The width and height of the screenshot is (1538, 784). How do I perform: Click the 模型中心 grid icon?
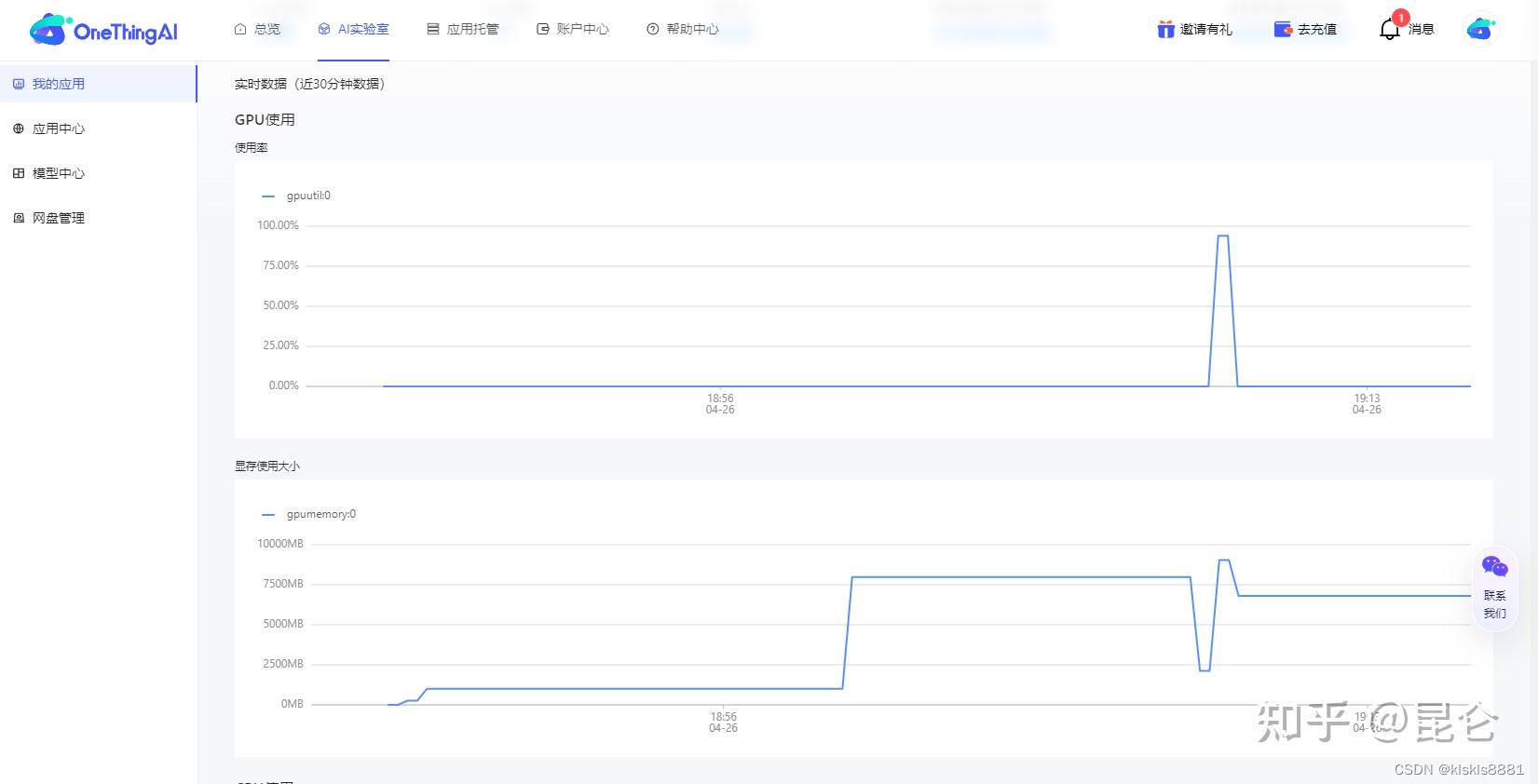pos(19,173)
